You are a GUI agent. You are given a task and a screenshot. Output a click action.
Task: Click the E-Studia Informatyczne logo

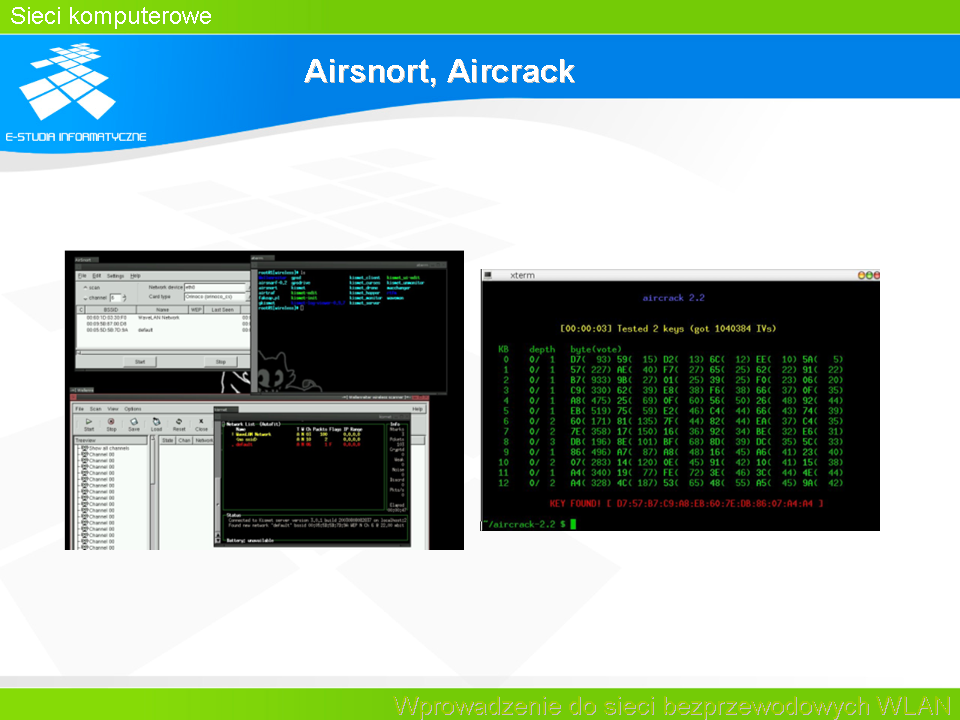pyautogui.click(x=75, y=92)
